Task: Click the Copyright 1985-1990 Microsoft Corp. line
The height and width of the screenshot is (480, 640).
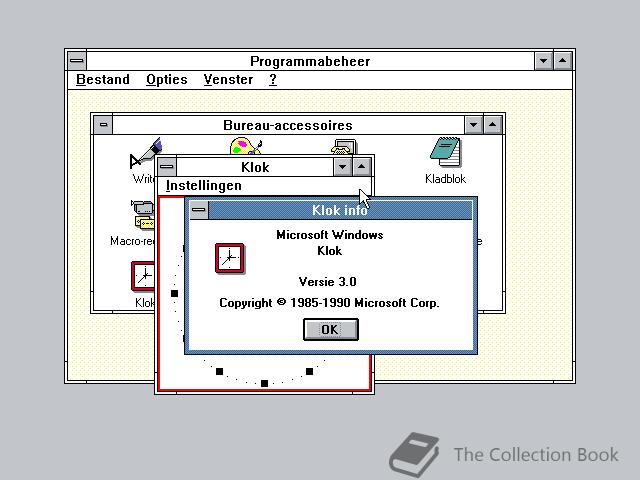Action: [x=329, y=303]
